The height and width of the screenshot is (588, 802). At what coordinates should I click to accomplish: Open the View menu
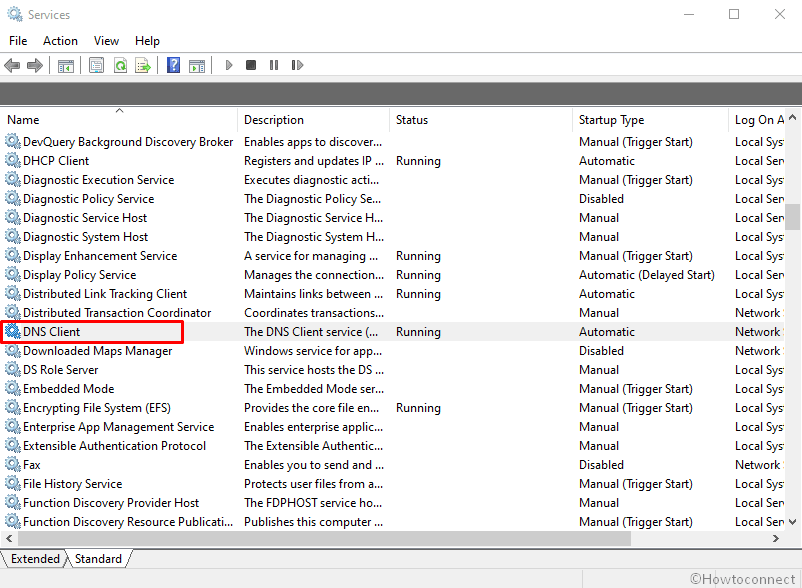[106, 41]
